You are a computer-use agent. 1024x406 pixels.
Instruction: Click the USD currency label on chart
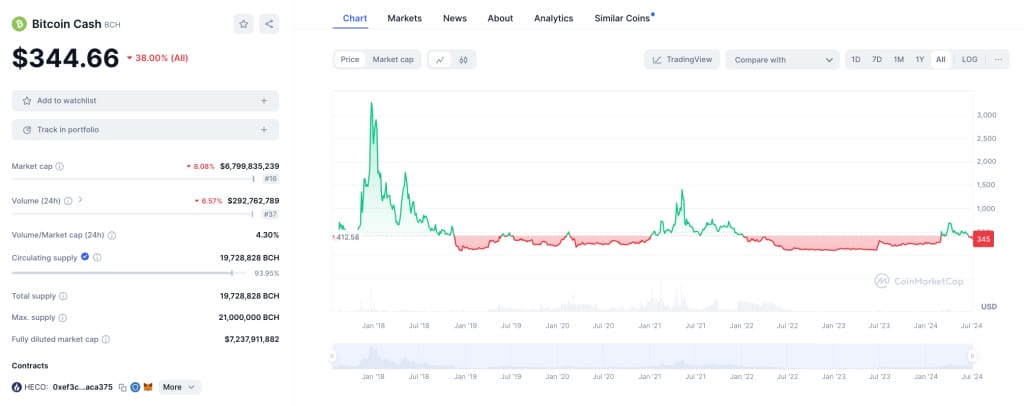click(x=988, y=306)
